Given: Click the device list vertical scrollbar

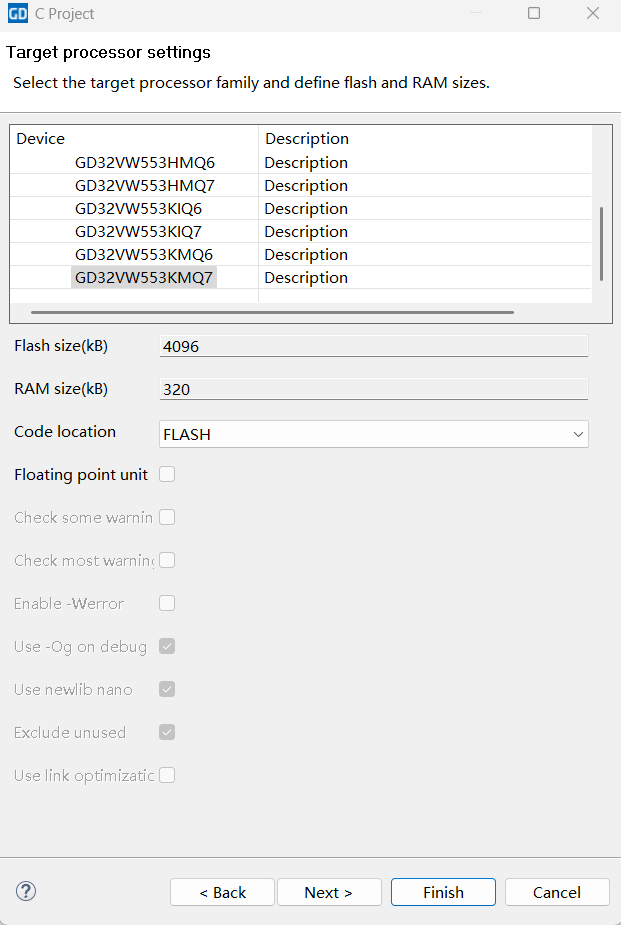Looking at the screenshot, I should [x=601, y=243].
